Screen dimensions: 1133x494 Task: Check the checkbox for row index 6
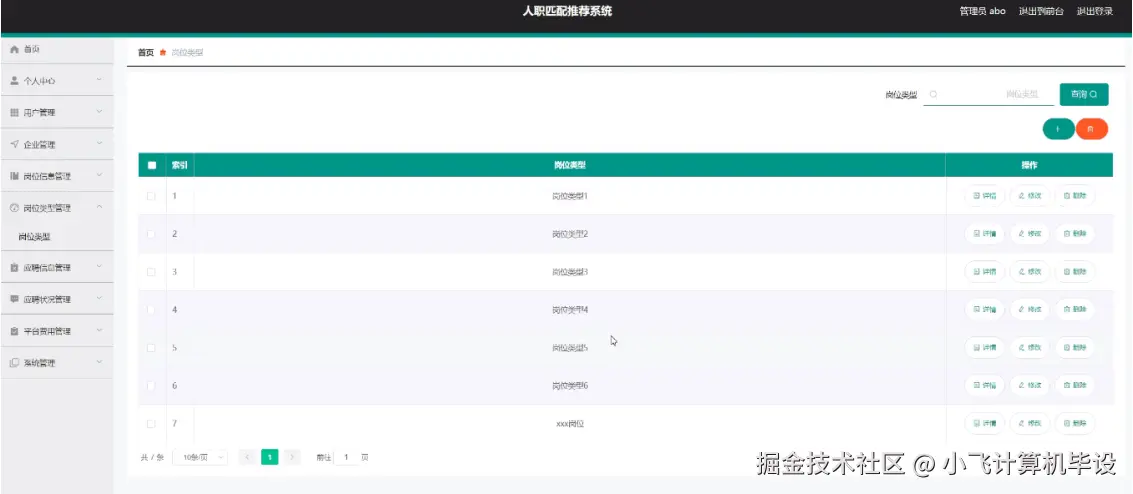pos(151,386)
